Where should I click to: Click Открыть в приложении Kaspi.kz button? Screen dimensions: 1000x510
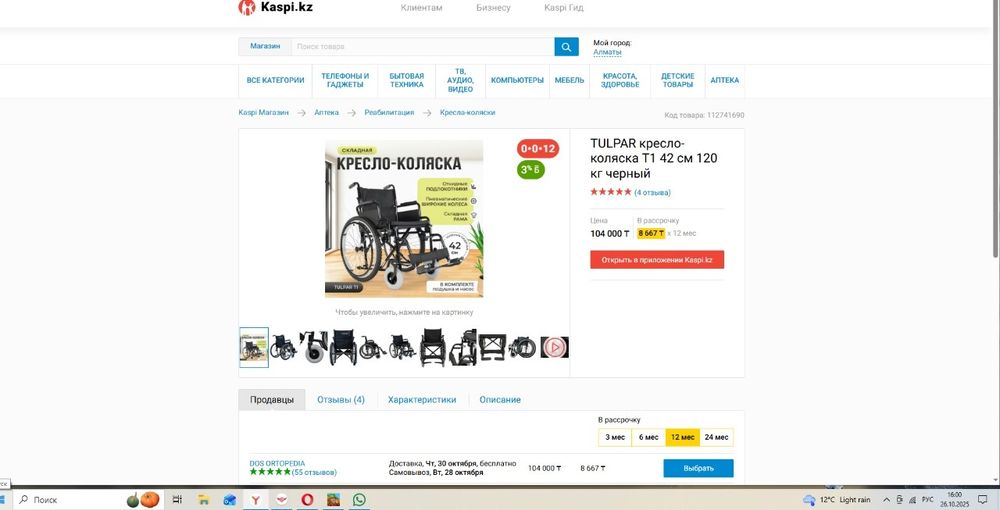(657, 259)
